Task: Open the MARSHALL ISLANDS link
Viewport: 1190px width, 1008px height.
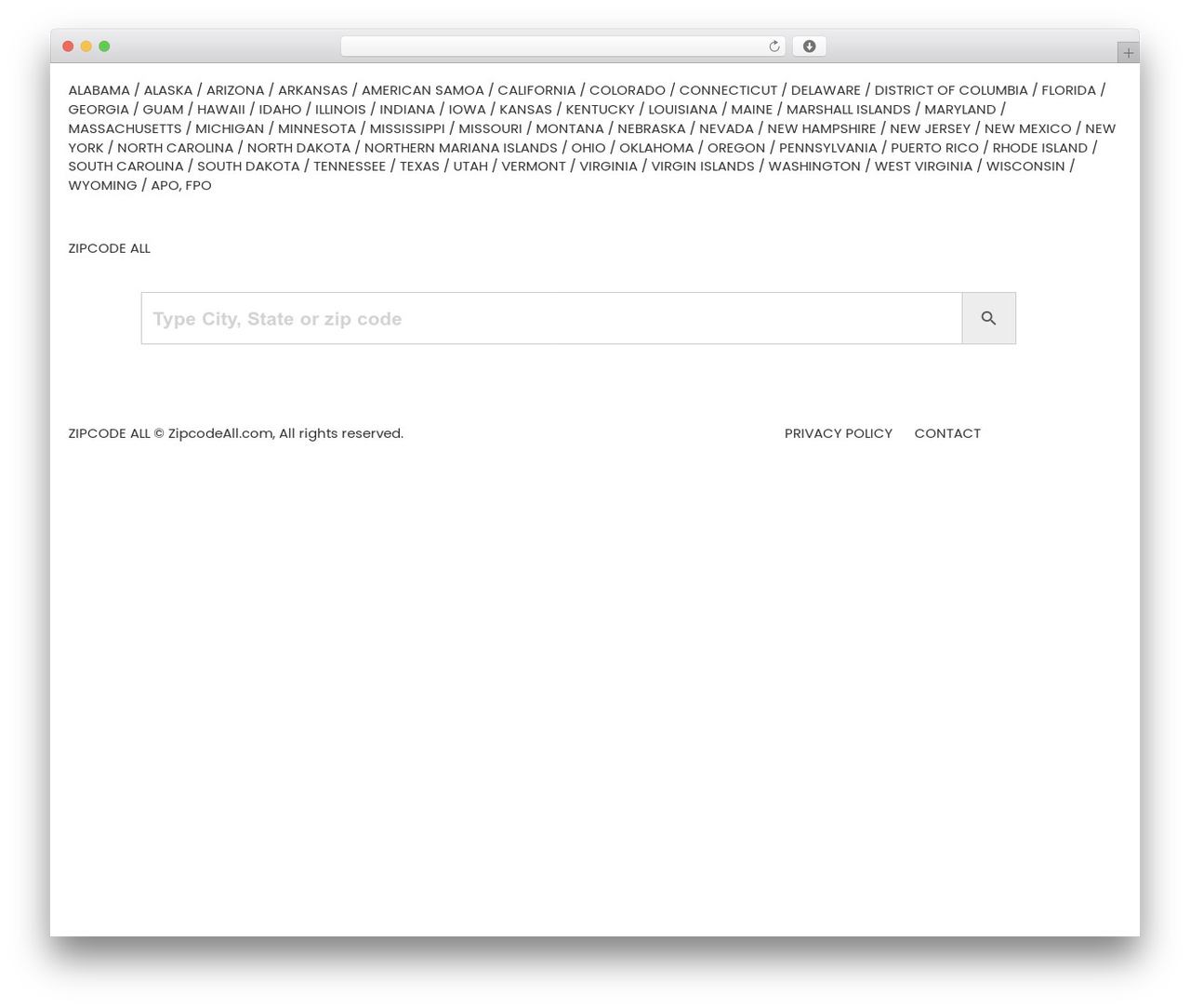Action: click(849, 110)
